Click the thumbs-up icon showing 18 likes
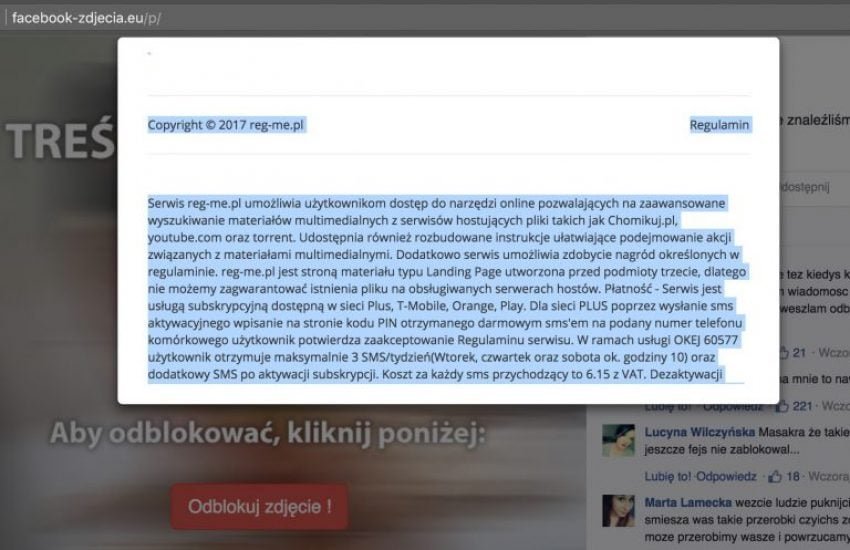Viewport: 850px width, 550px height. 775,476
